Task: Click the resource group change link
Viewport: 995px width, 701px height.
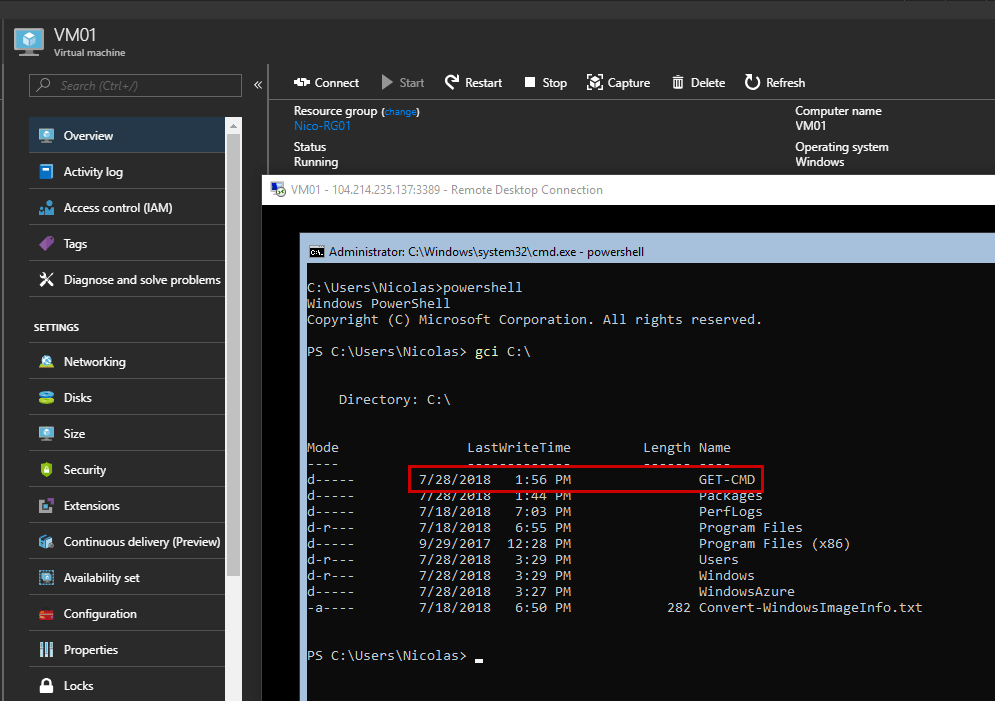Action: tap(400, 112)
